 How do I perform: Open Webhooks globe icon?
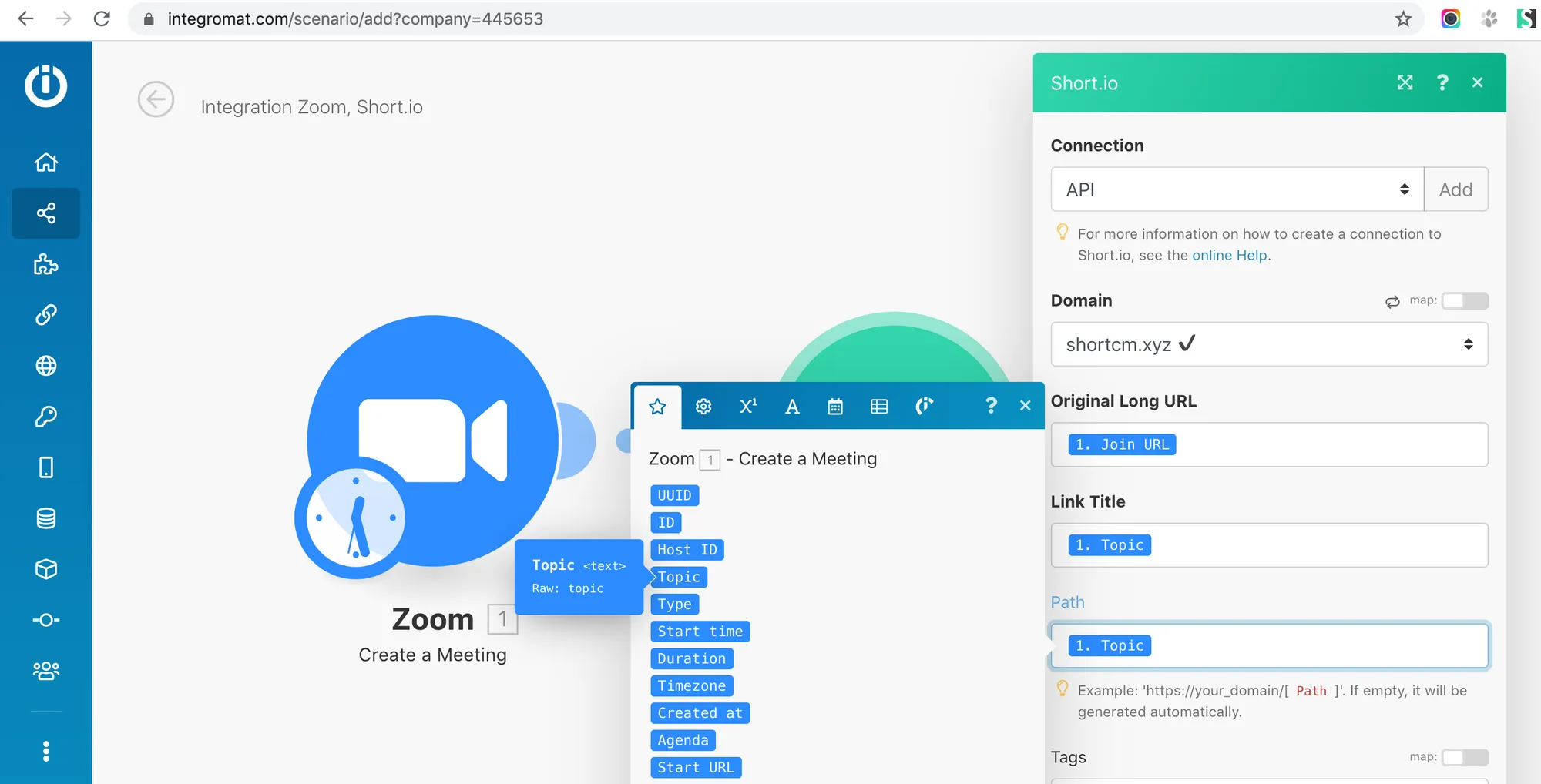click(x=46, y=366)
